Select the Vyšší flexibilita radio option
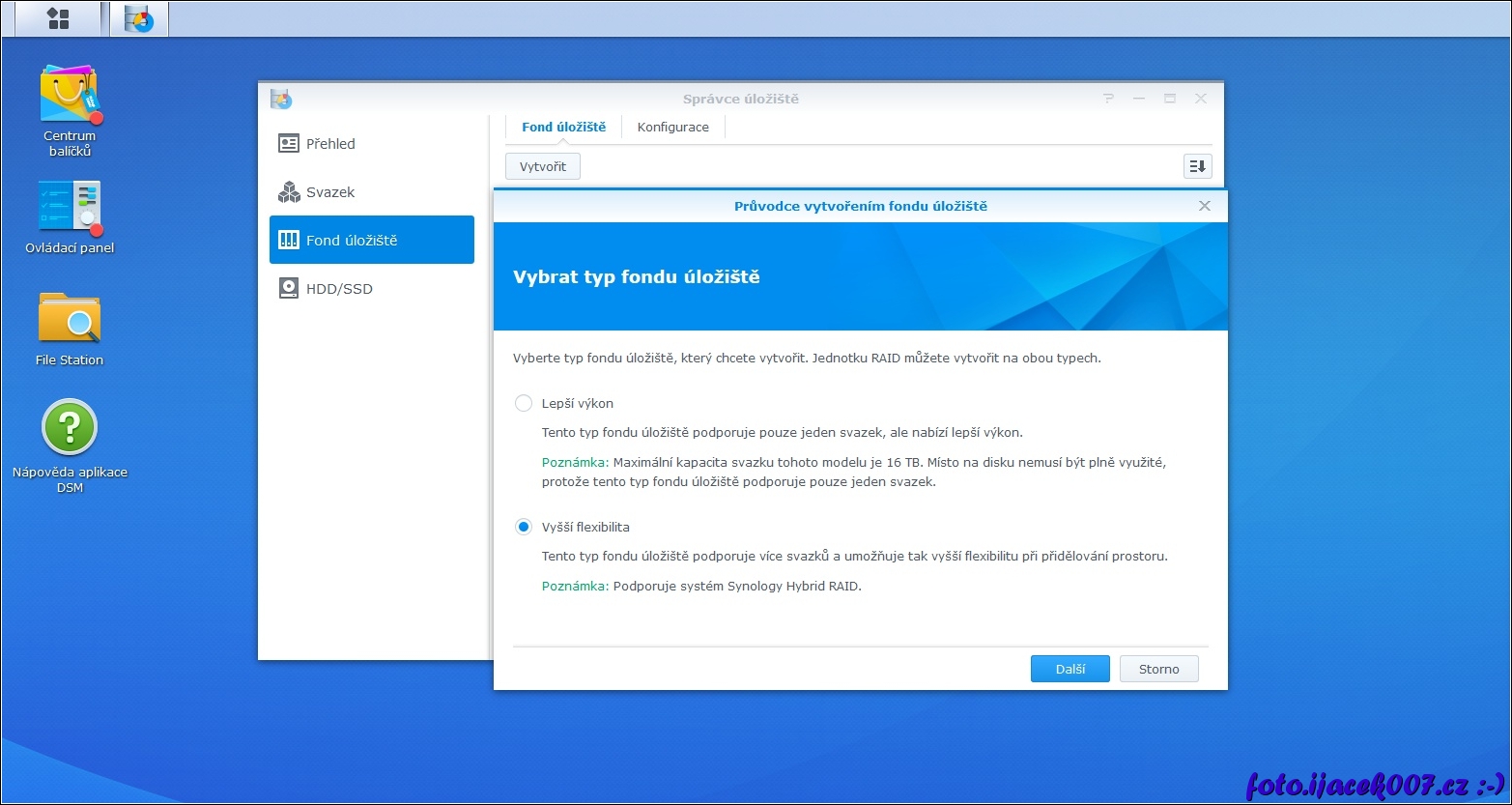Image resolution: width=1512 pixels, height=805 pixels. [x=524, y=527]
